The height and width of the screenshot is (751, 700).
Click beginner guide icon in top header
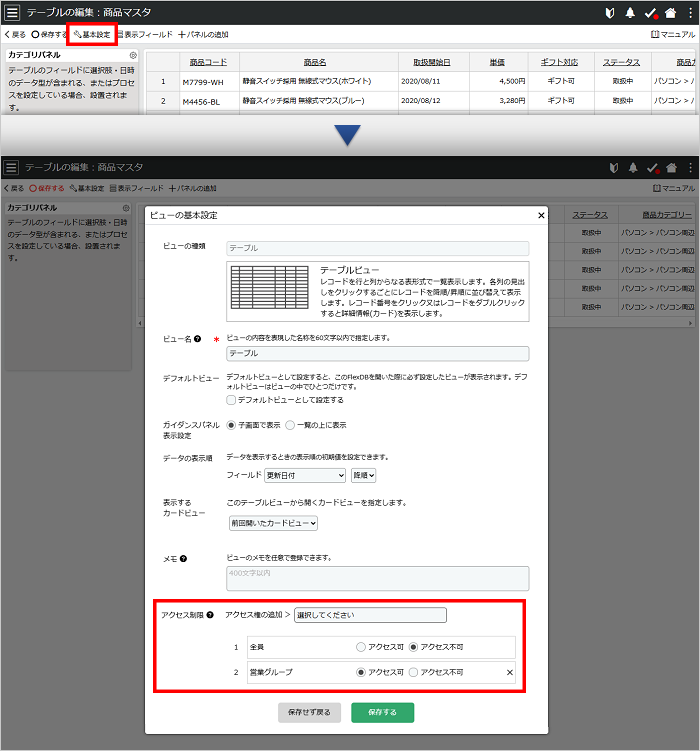[x=610, y=13]
